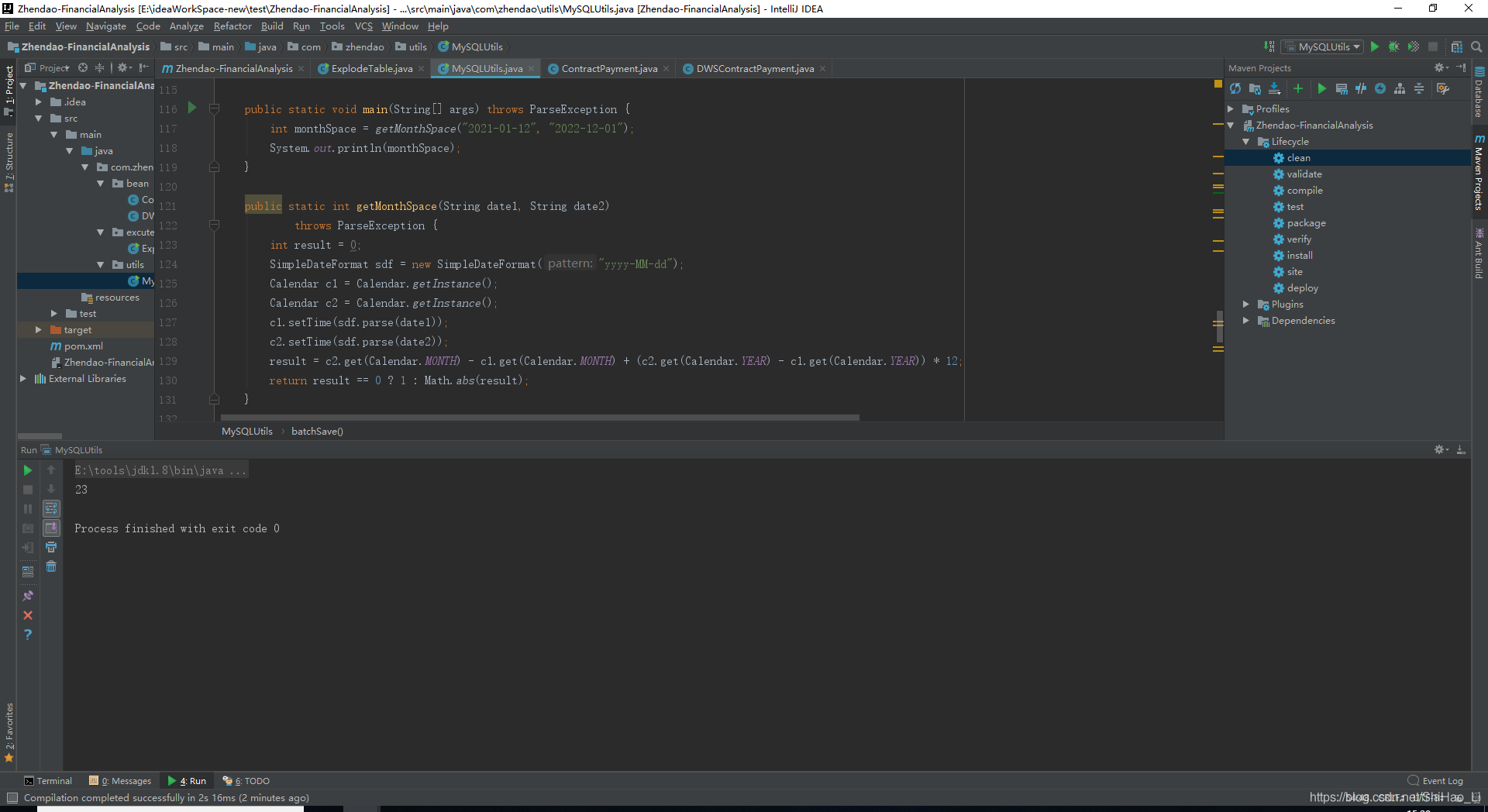
Task: Open the Terminal tool window
Action: pyautogui.click(x=48, y=781)
